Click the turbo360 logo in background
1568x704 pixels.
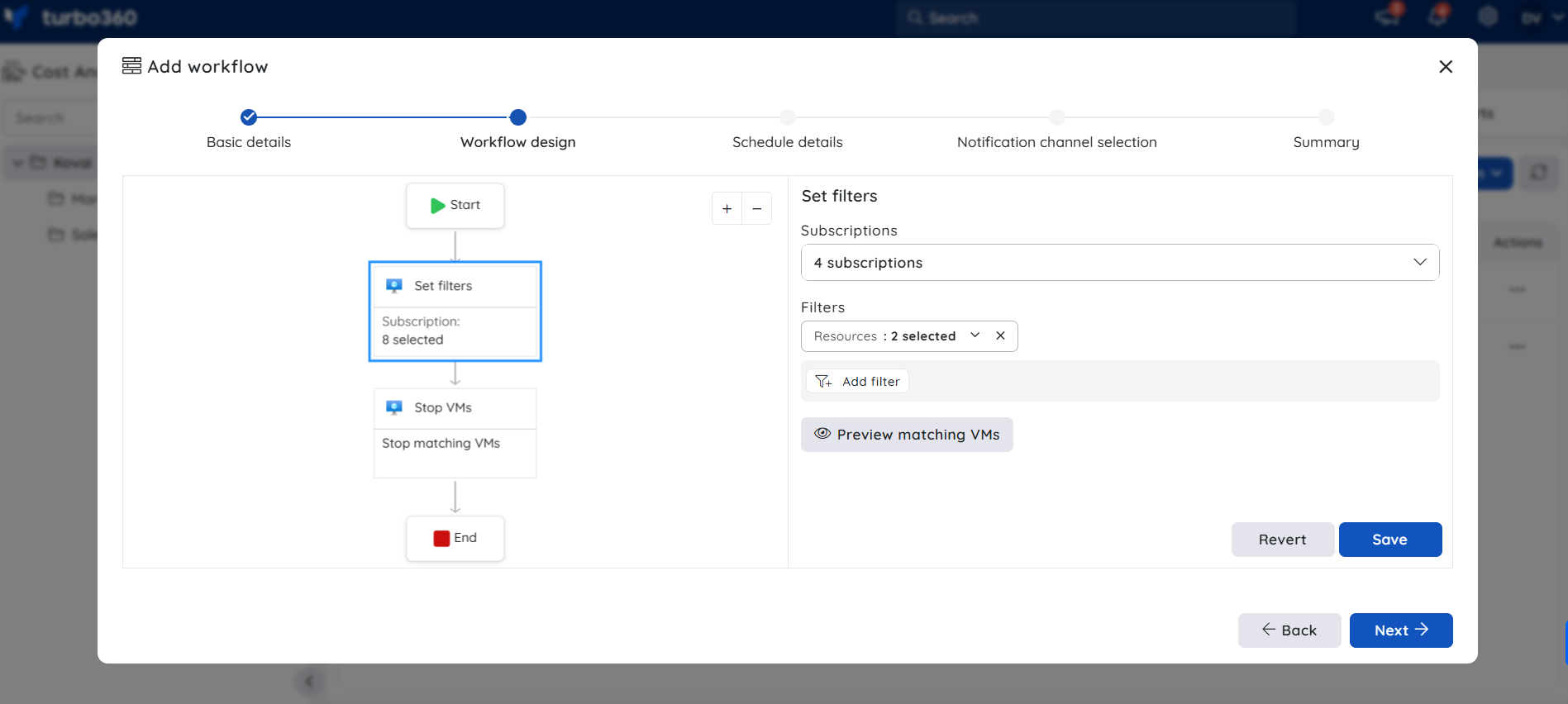[x=71, y=17]
